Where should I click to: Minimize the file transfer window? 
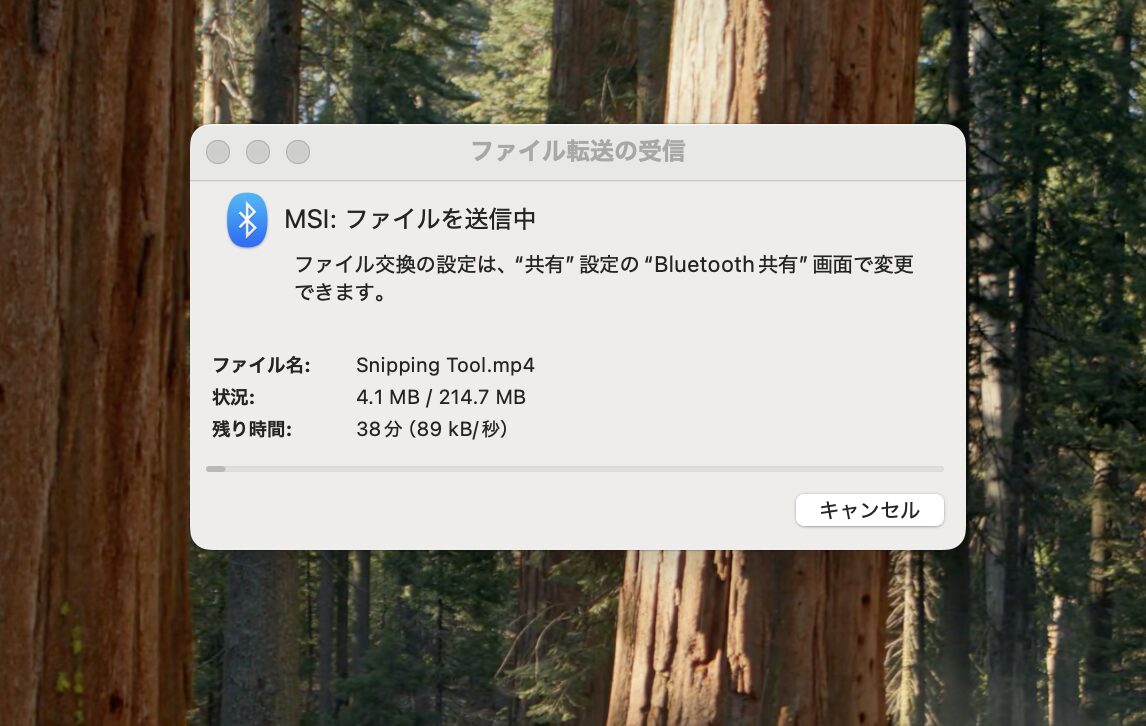(x=258, y=152)
